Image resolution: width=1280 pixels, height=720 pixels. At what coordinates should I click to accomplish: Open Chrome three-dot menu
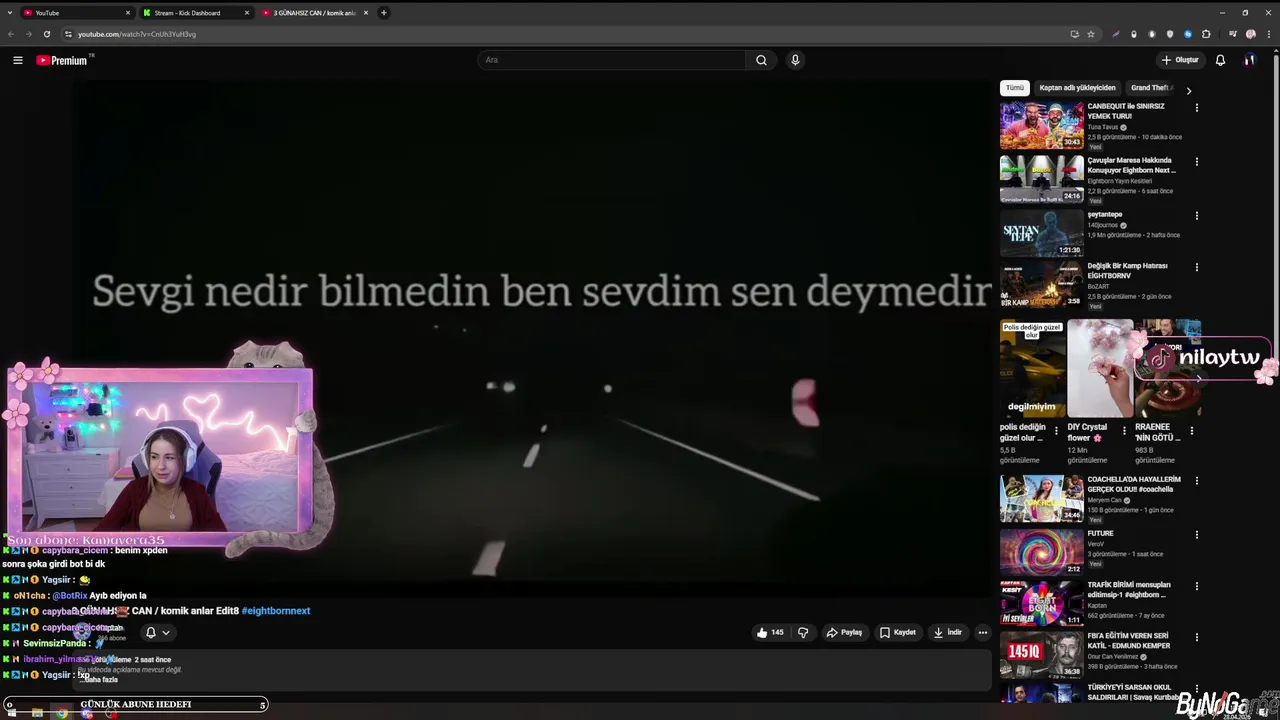click(x=1268, y=34)
